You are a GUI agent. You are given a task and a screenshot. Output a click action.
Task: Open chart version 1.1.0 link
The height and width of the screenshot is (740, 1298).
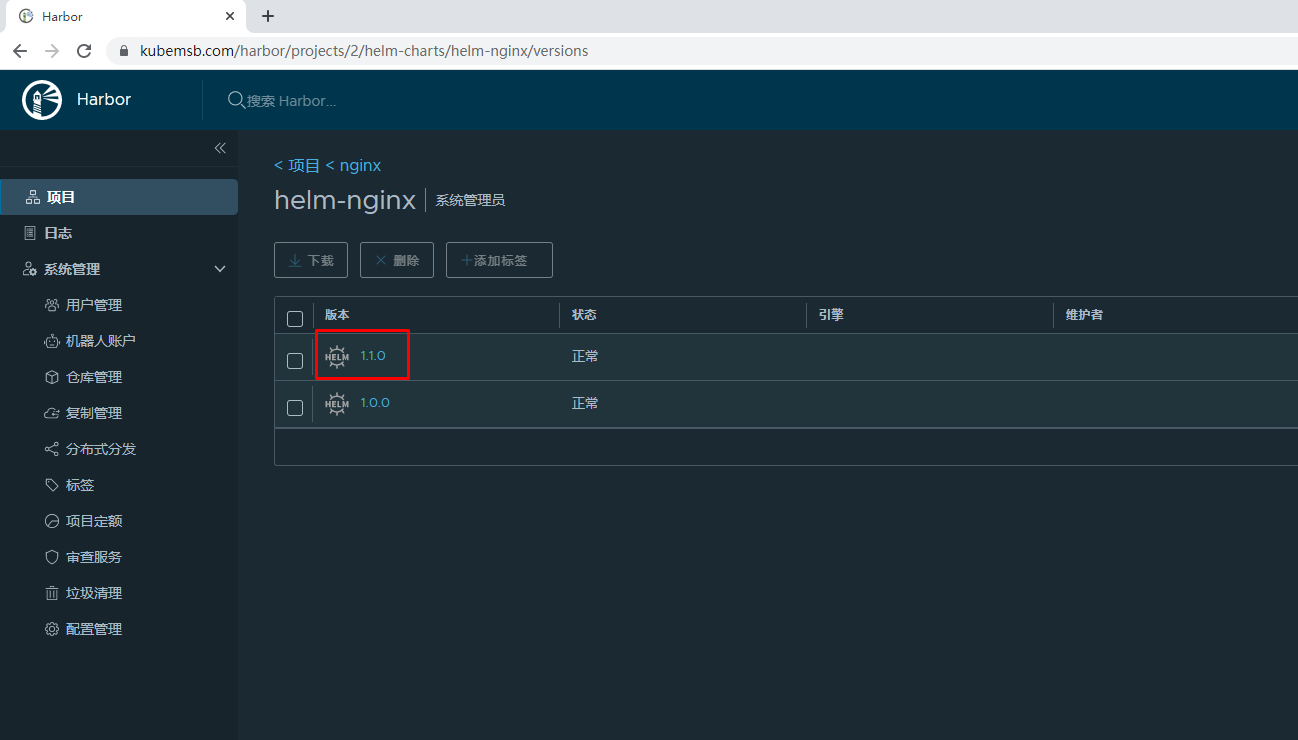click(373, 356)
